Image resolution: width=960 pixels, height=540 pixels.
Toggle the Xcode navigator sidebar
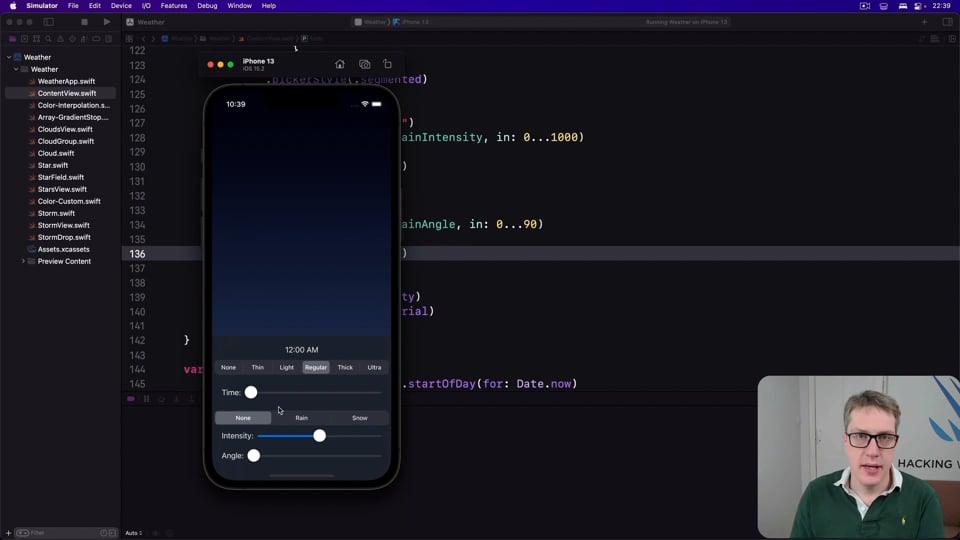[48, 22]
